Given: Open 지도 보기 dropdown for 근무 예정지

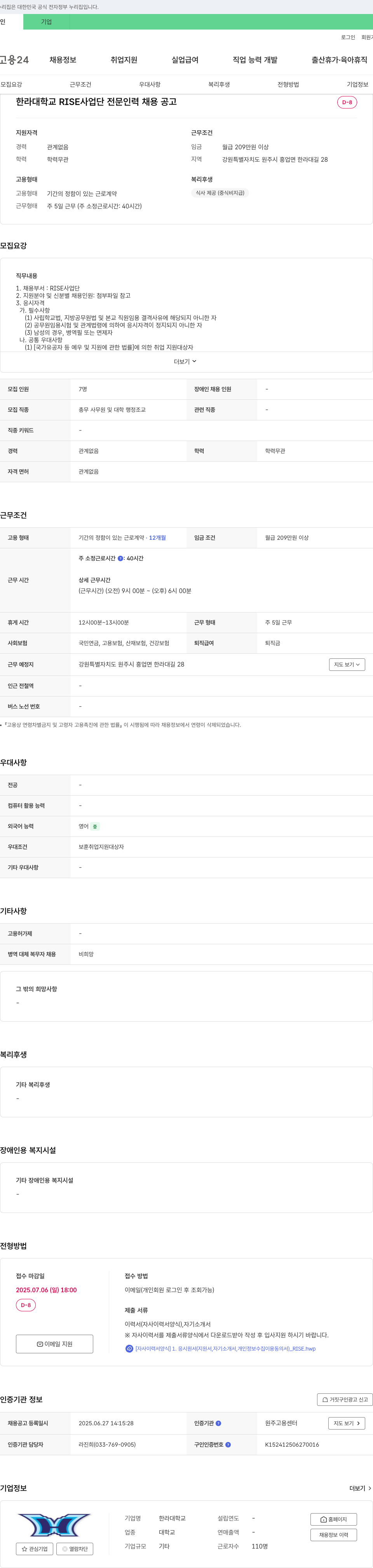Looking at the screenshot, I should [x=347, y=665].
